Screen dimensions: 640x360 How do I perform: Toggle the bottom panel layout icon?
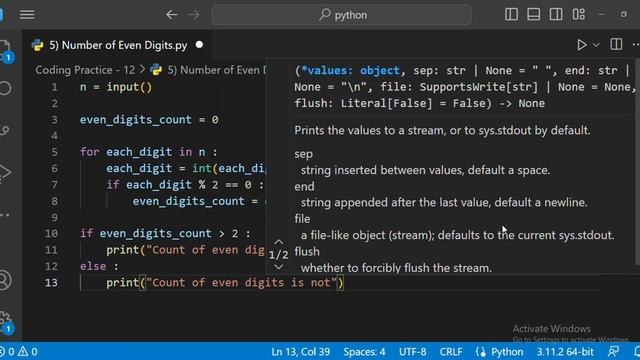pos(533,15)
